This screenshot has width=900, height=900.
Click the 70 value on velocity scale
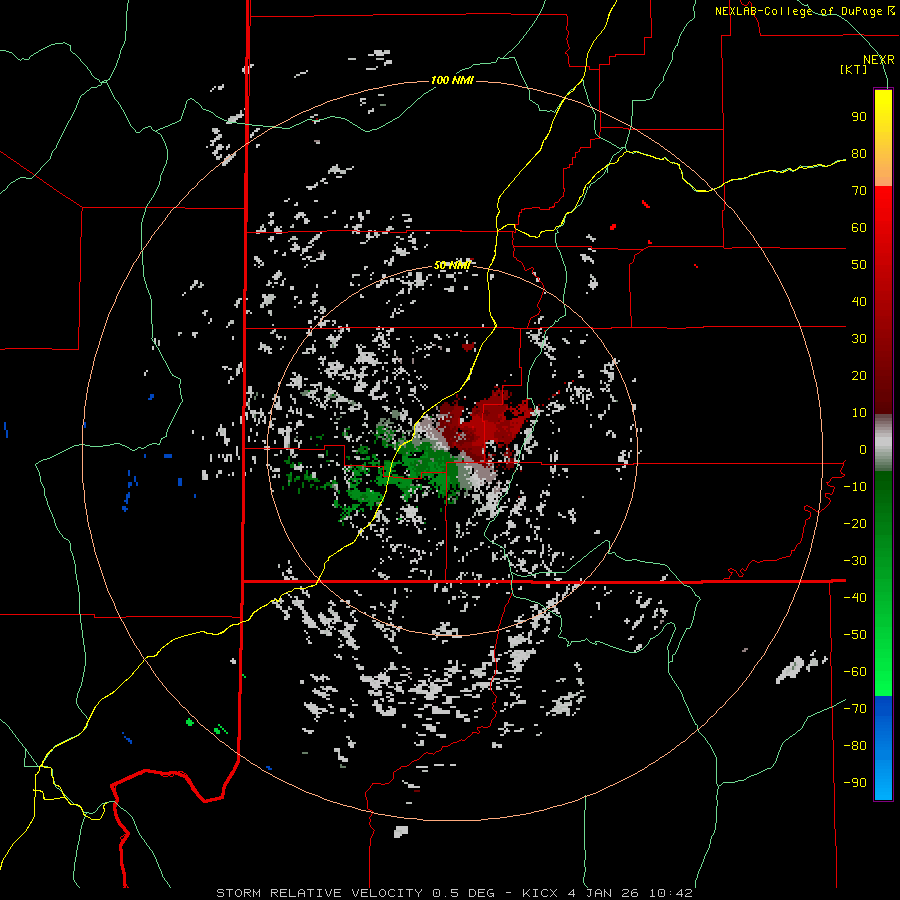[x=859, y=191]
